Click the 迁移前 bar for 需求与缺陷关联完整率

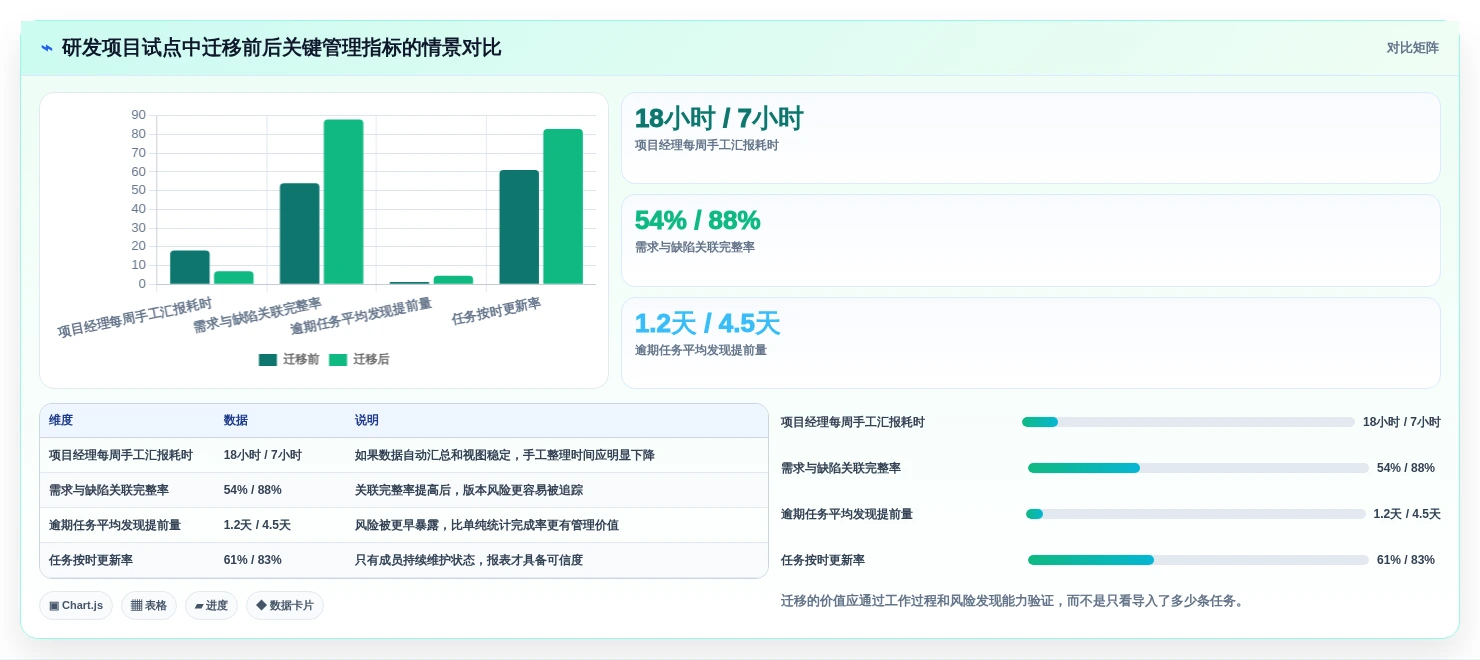point(300,234)
